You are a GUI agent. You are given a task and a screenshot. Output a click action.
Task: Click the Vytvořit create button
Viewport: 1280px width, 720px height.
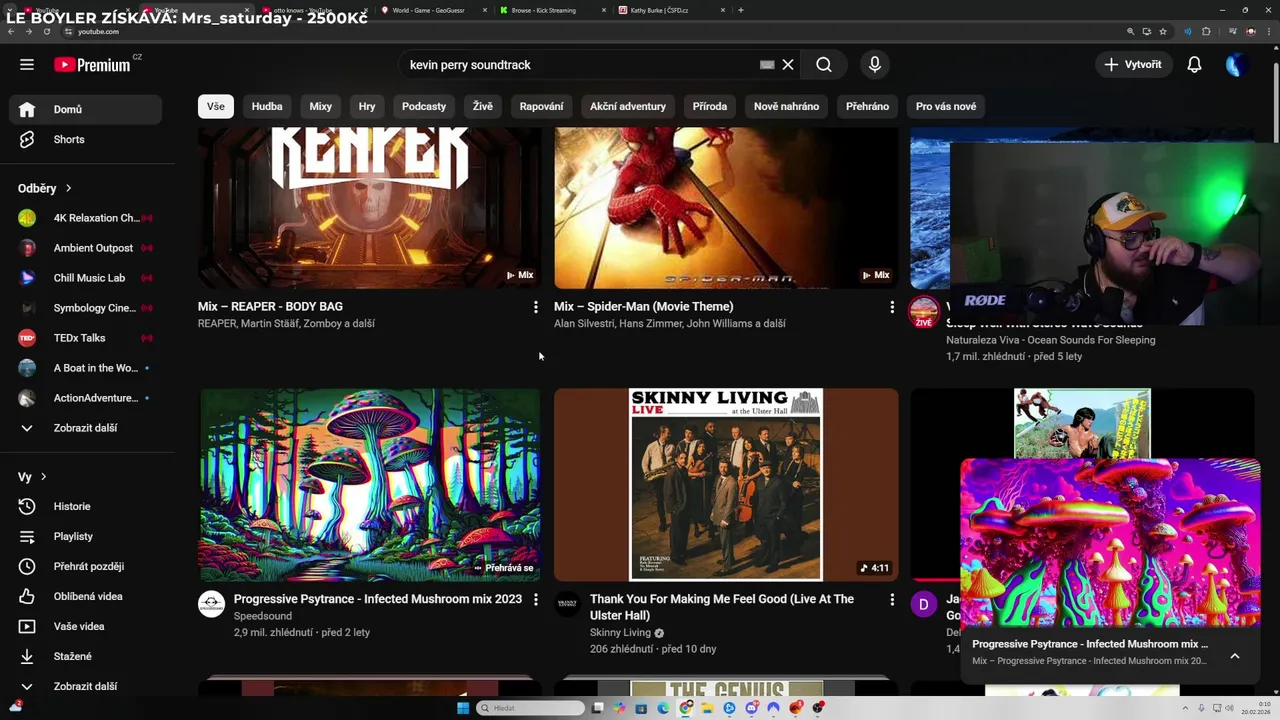(x=1134, y=64)
